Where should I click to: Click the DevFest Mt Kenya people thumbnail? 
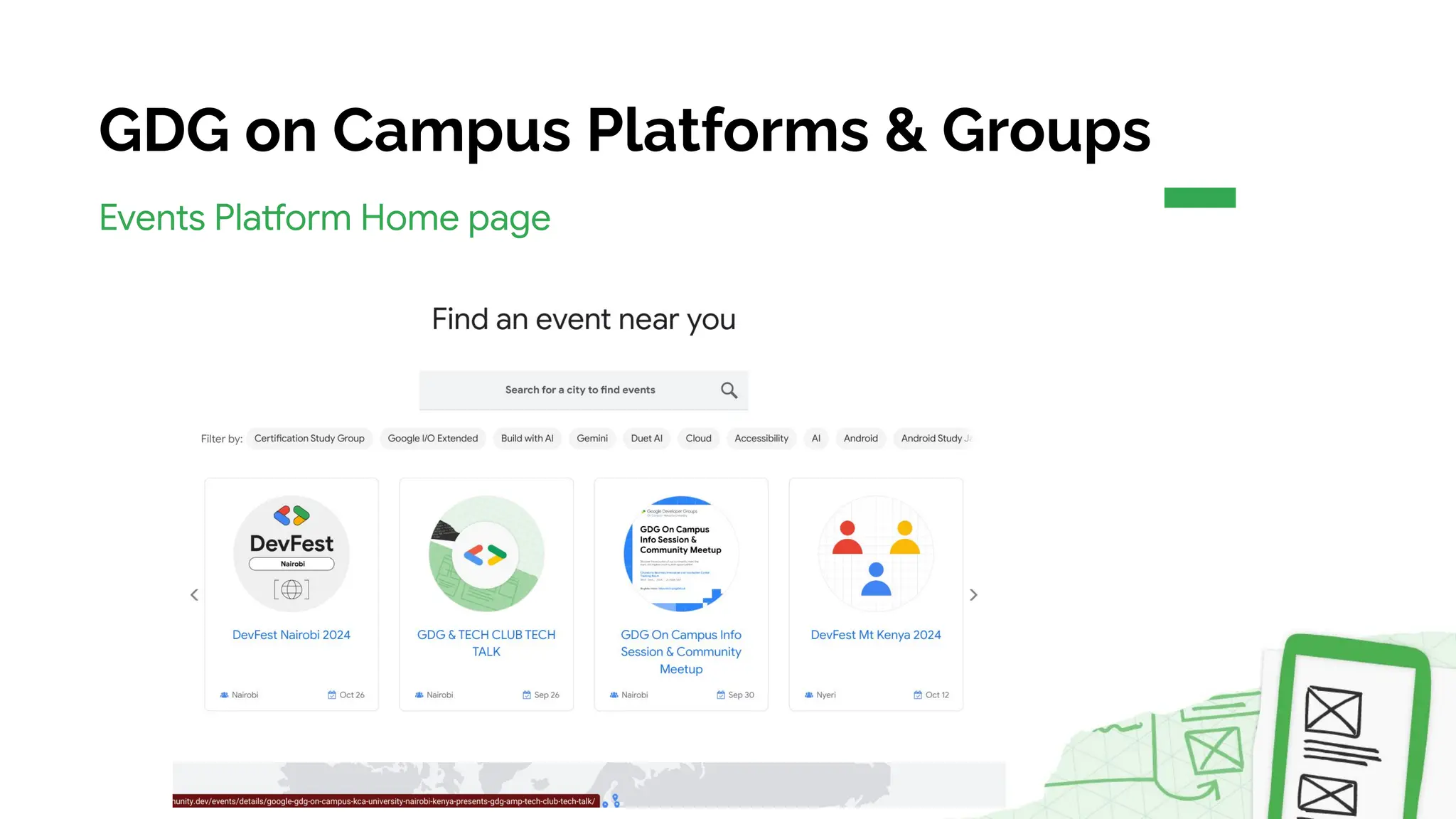point(876,553)
